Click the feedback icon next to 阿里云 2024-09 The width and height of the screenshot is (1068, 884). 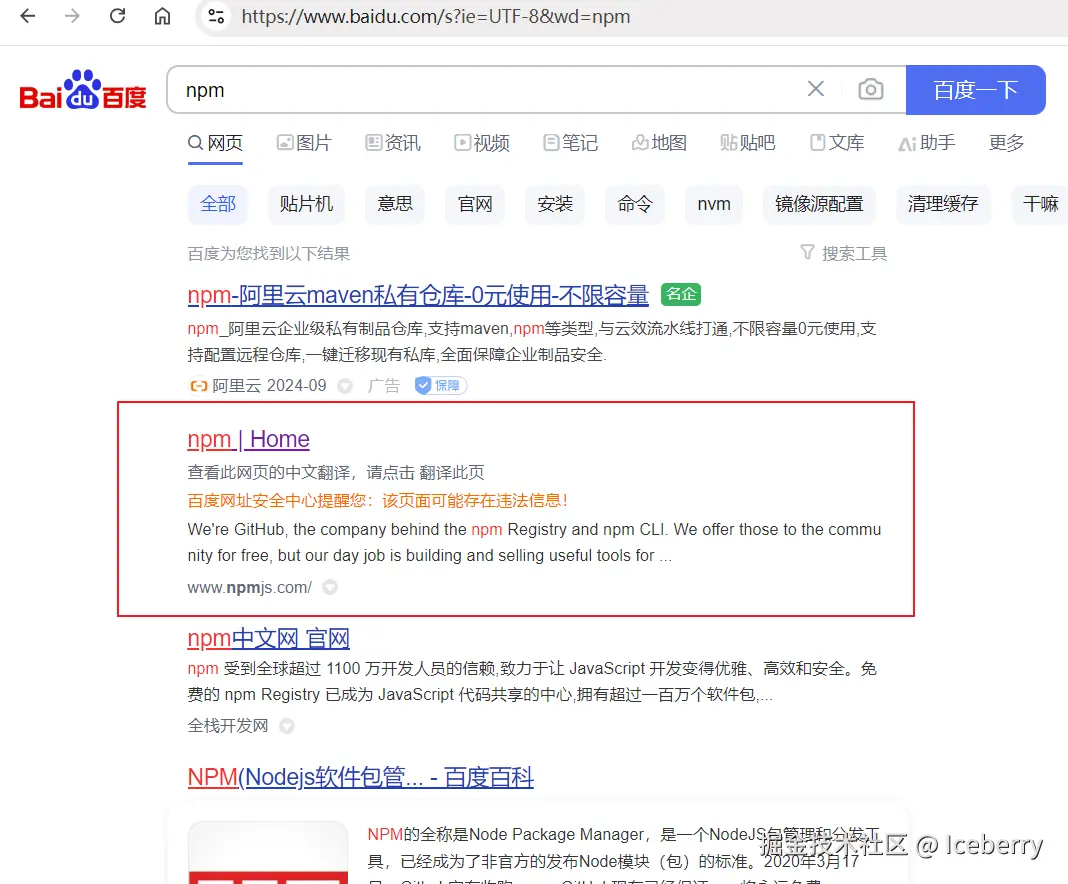[x=344, y=385]
